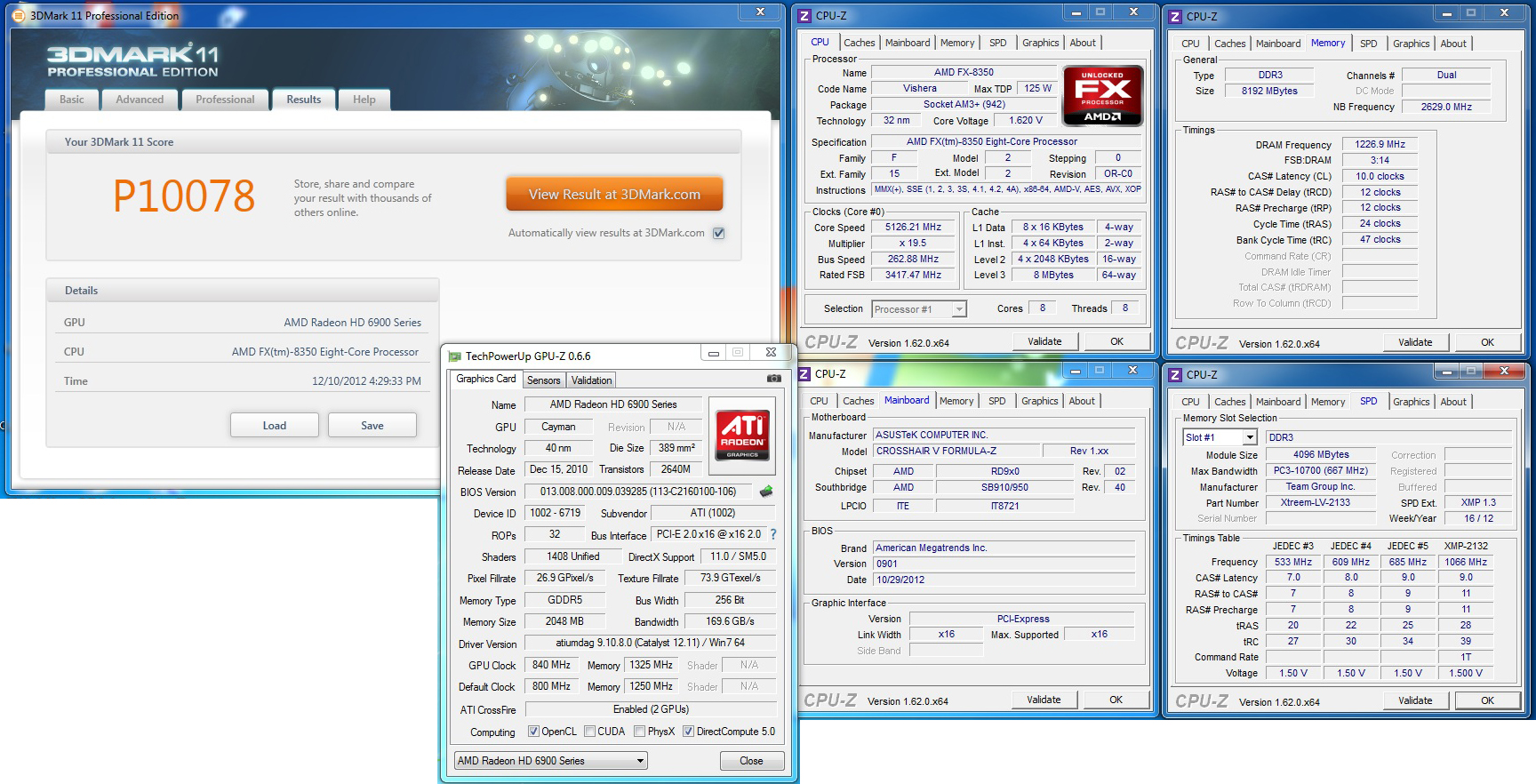
Task: Click OK in the CPU-Z window showing Memory Slot Selection
Action: tap(1487, 700)
